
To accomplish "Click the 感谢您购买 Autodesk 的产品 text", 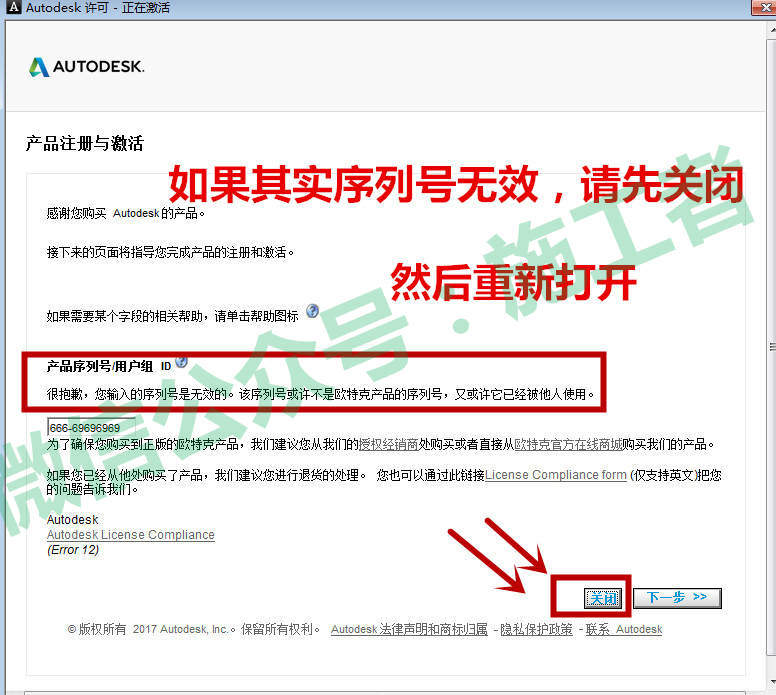I will click(x=126, y=213).
